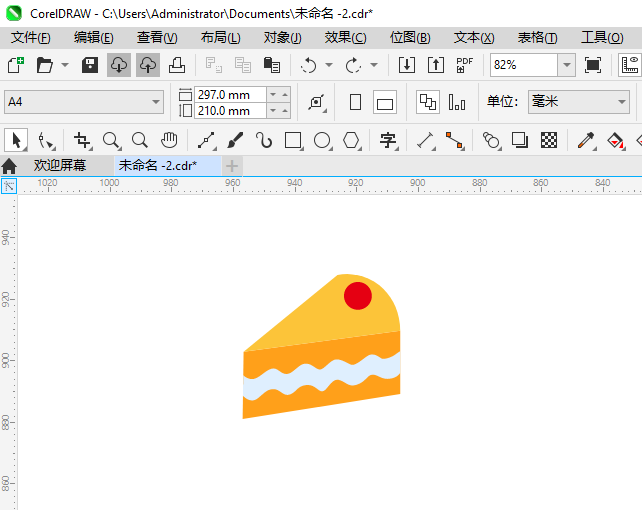Select the Artistic Media brush tool
The width and height of the screenshot is (642, 510).
click(235, 140)
